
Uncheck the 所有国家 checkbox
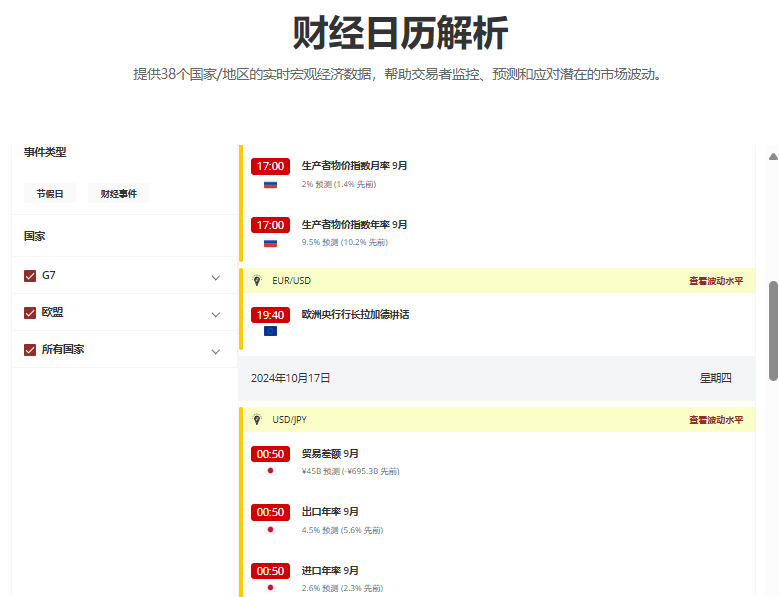pos(30,350)
